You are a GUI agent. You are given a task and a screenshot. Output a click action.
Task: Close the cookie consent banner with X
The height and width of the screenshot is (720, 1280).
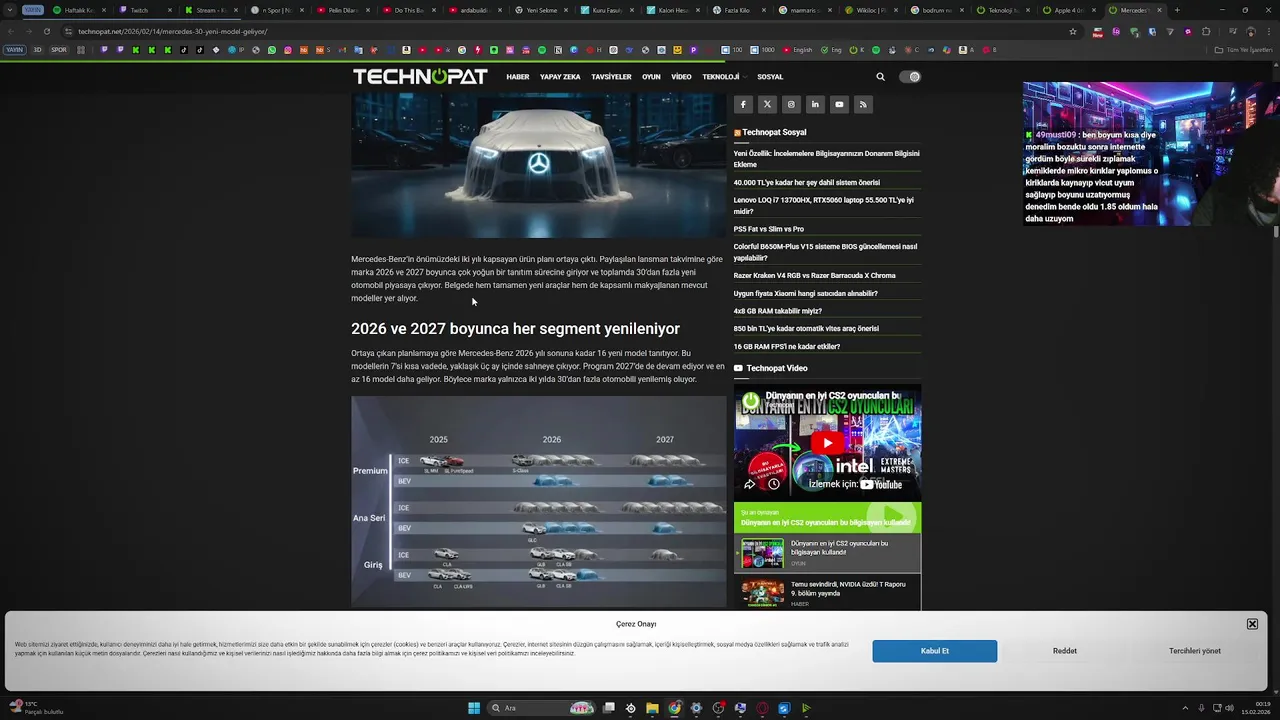pos(1252,624)
